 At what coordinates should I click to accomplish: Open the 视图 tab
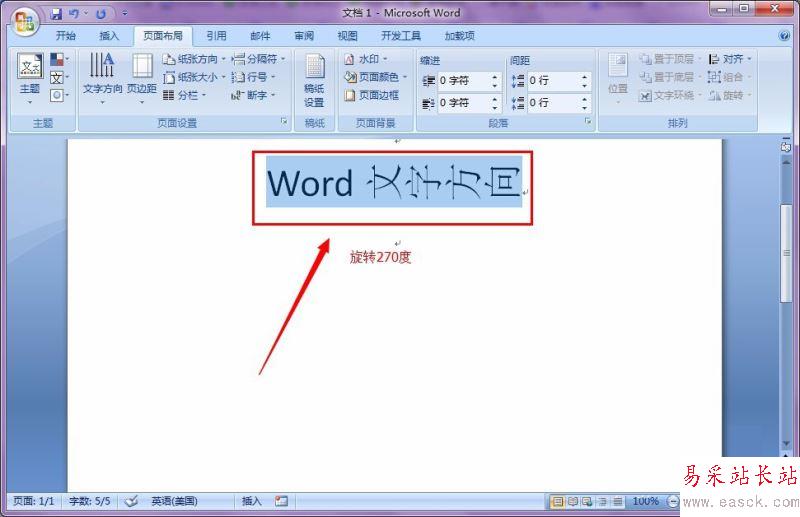point(347,36)
